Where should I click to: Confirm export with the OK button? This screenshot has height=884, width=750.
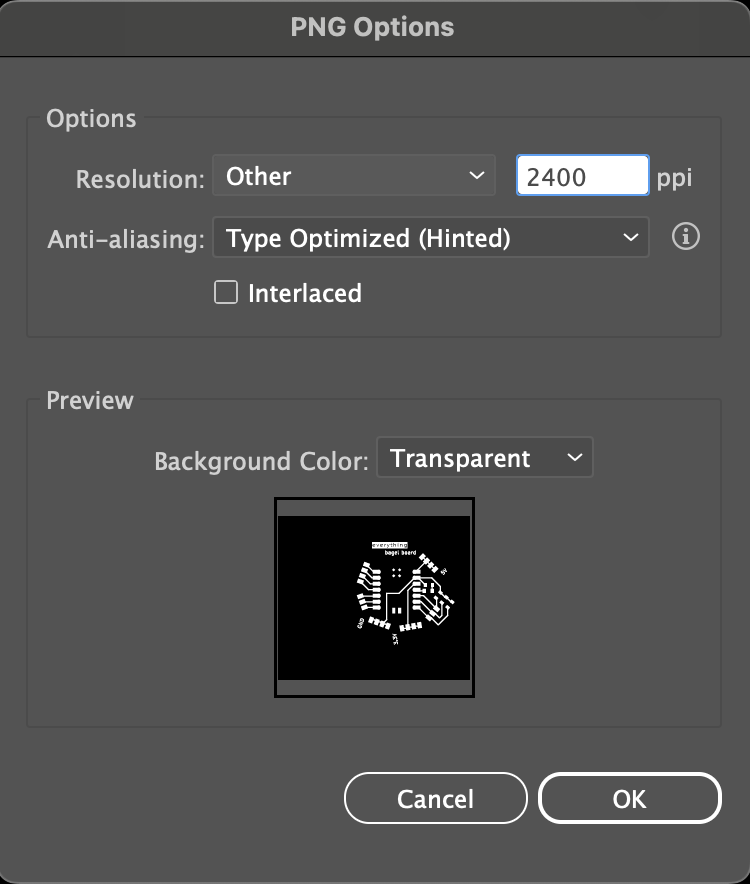(x=630, y=798)
